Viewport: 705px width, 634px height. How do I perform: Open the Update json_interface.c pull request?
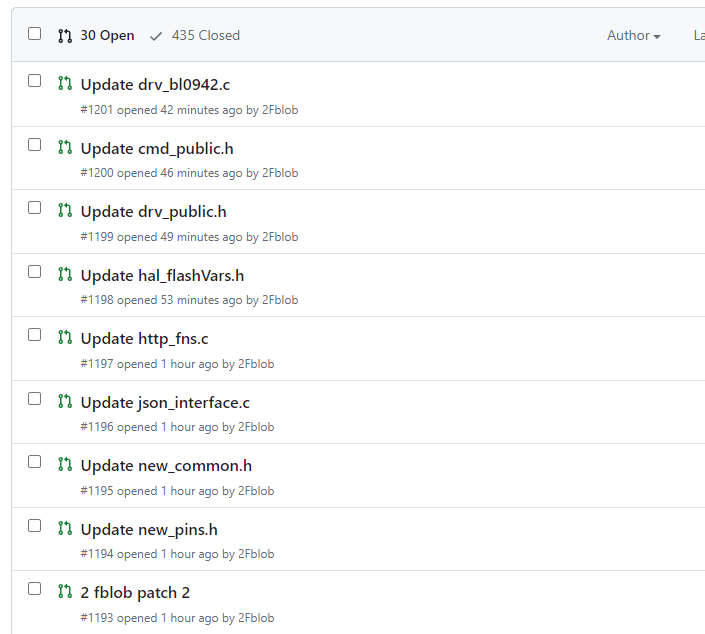click(165, 402)
